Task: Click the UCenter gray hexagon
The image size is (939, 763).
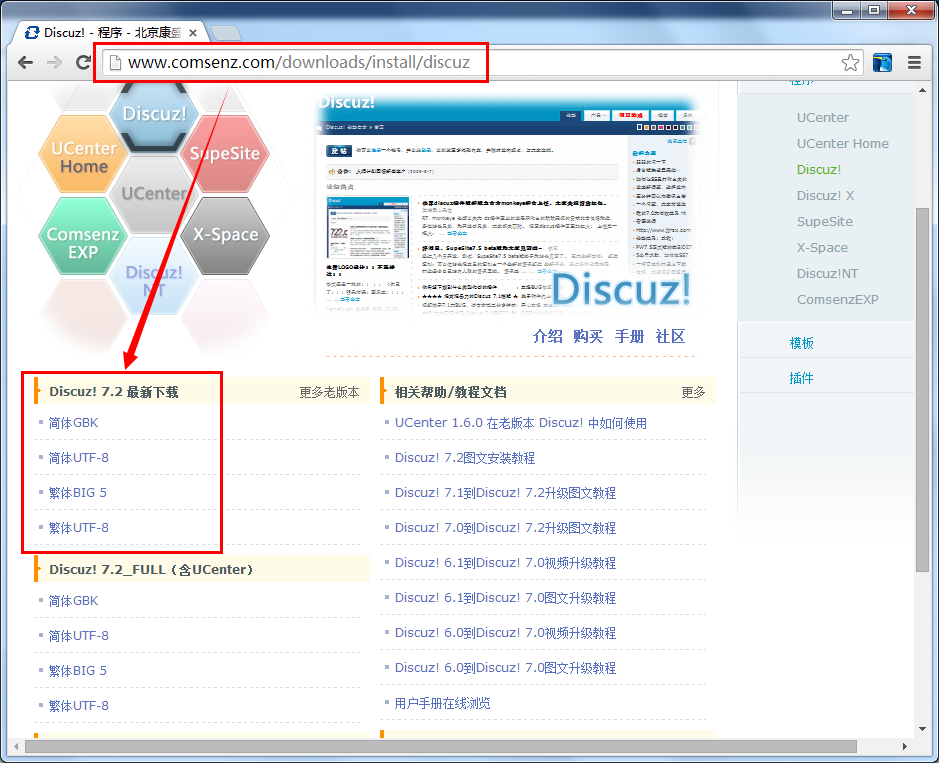Action: [154, 193]
